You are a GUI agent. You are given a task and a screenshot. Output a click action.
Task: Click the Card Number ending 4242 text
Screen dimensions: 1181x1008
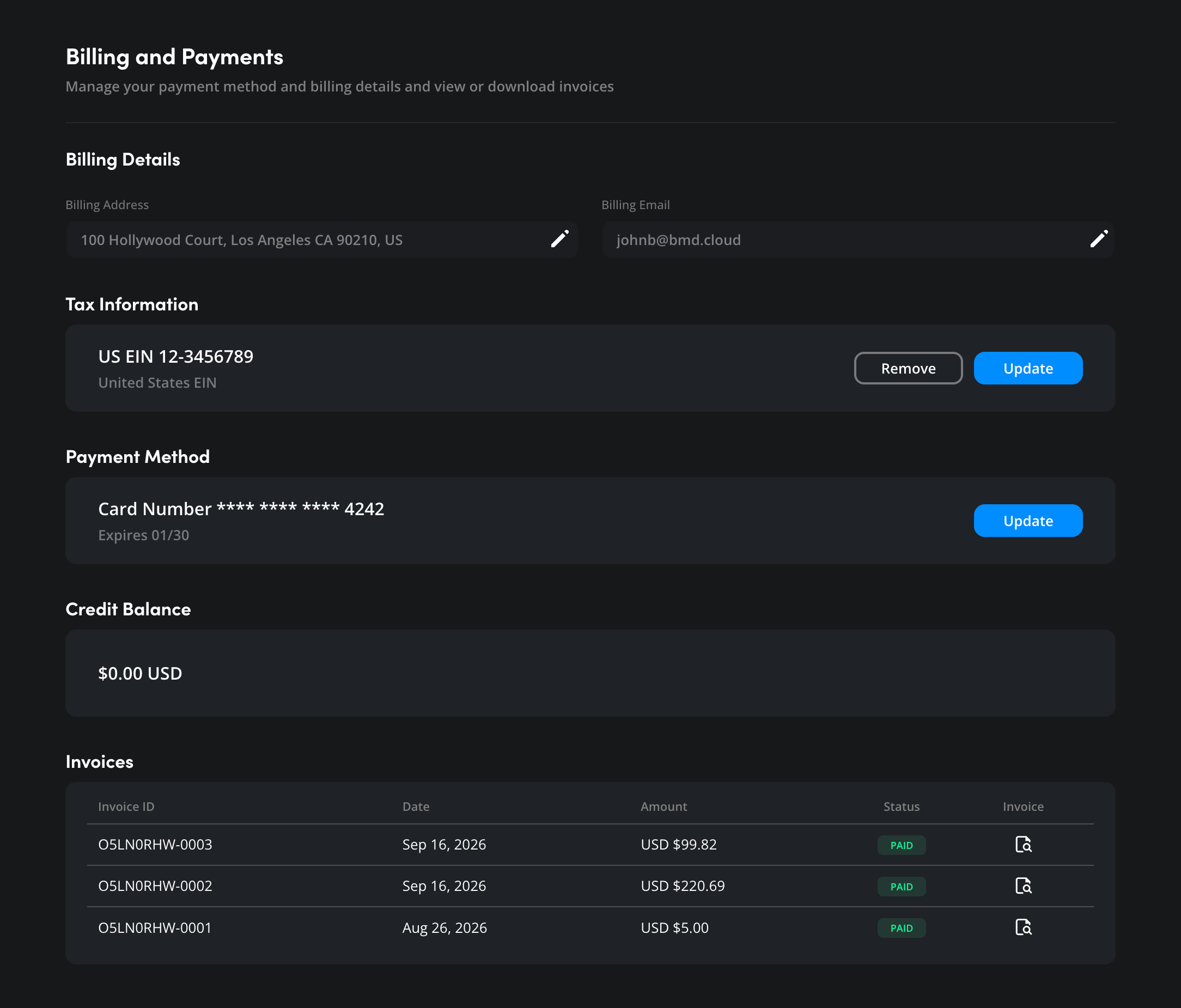(x=241, y=508)
